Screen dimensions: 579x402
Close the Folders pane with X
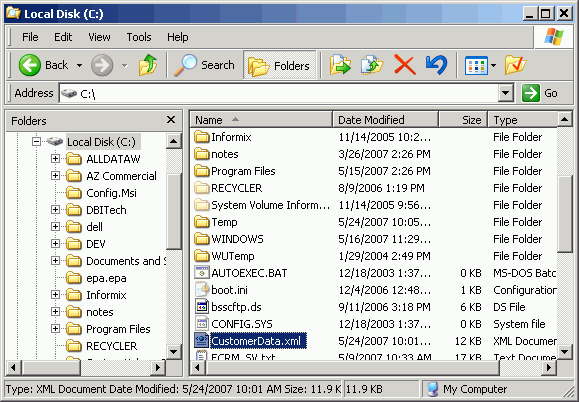[171, 120]
